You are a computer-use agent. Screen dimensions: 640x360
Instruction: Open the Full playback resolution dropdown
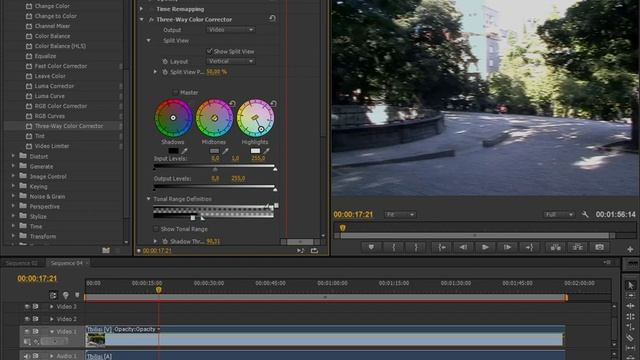click(x=559, y=214)
